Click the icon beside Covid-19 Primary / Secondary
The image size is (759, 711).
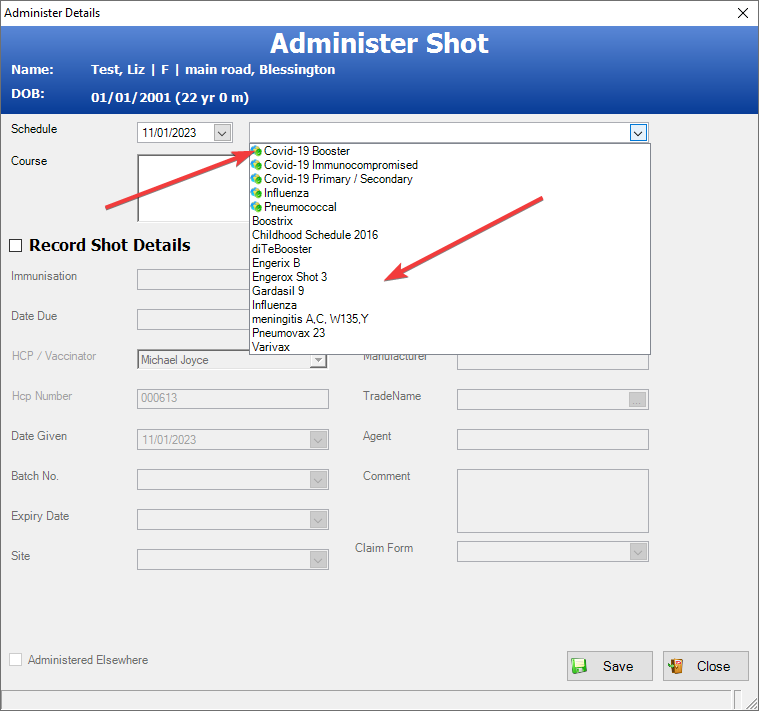click(257, 179)
